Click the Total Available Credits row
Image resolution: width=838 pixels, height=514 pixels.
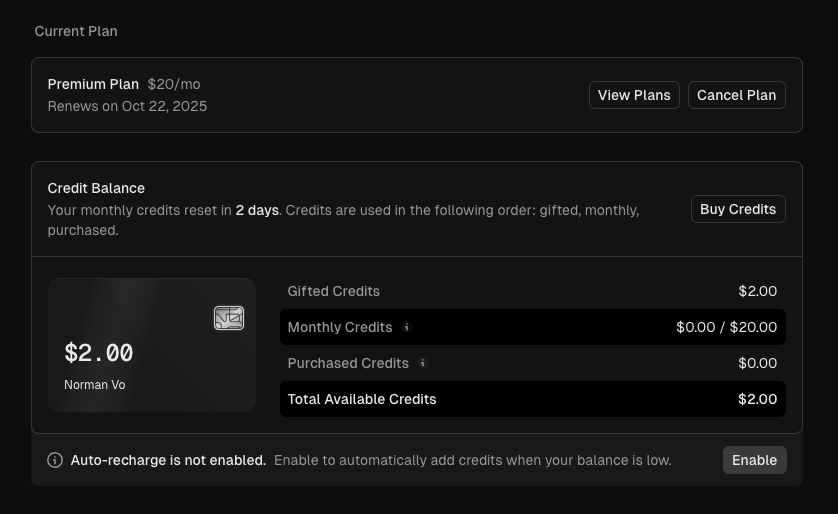[532, 399]
